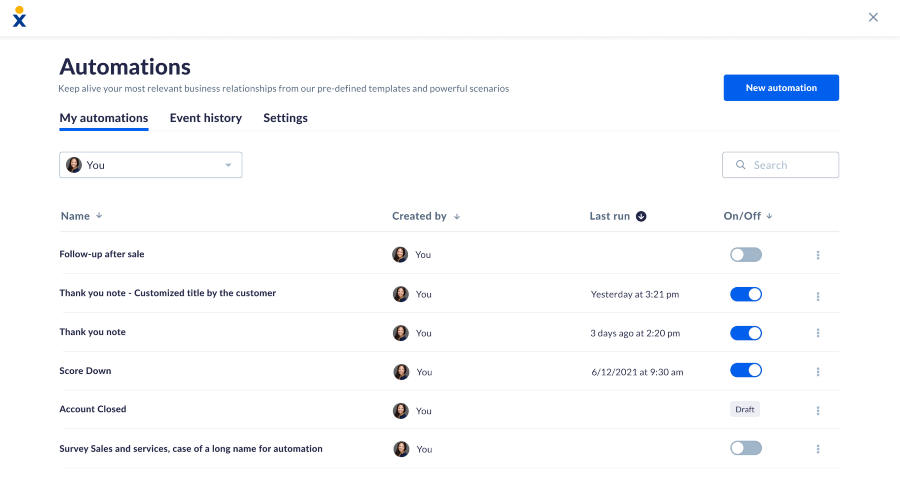Open more options for Account Closed draft
This screenshot has height=502, width=900.
[x=818, y=411]
